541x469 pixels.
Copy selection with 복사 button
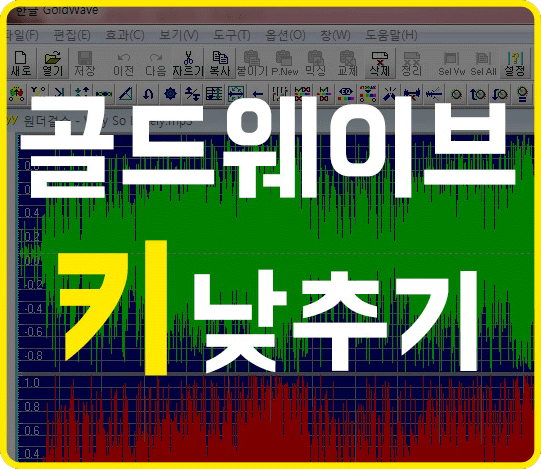point(220,63)
